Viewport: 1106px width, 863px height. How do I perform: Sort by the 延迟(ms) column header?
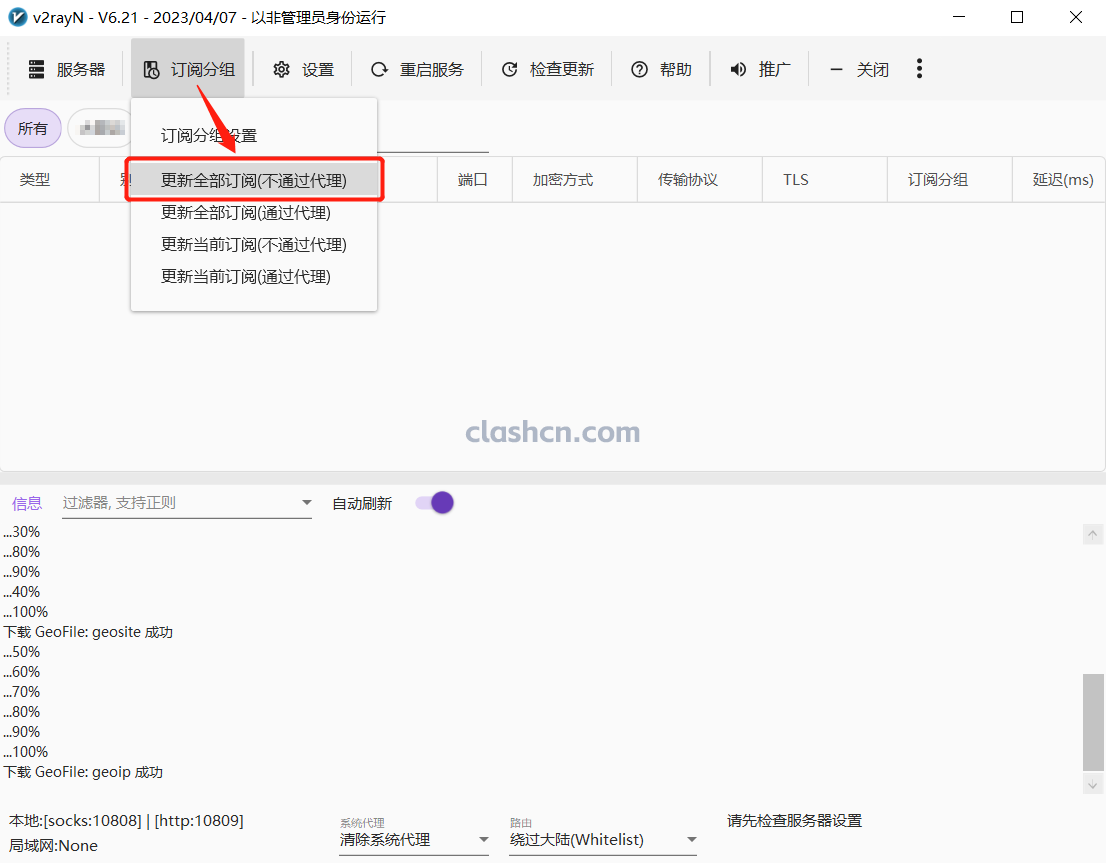1059,180
